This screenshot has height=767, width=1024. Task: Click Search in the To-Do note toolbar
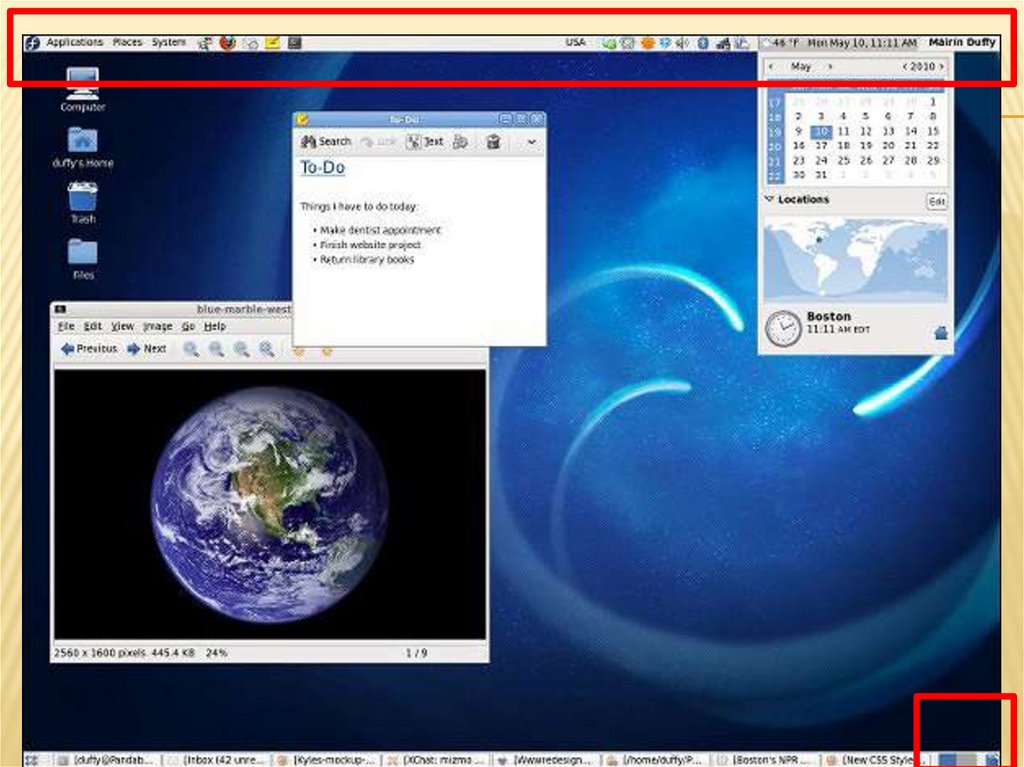pyautogui.click(x=327, y=141)
